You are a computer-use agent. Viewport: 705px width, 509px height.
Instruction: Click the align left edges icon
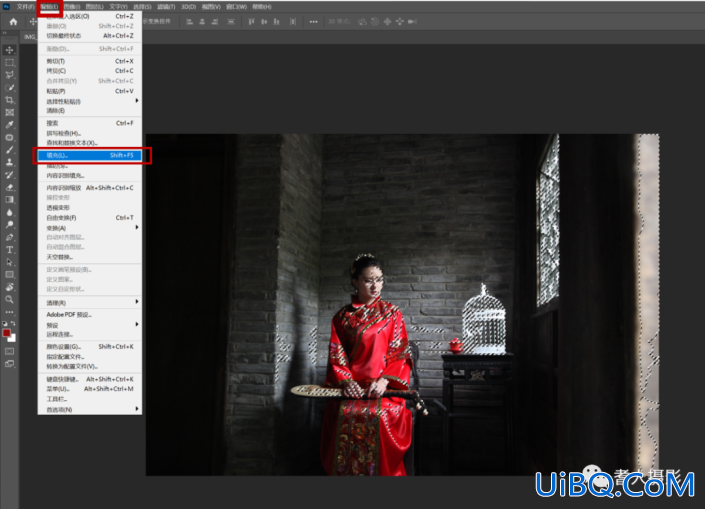190,22
